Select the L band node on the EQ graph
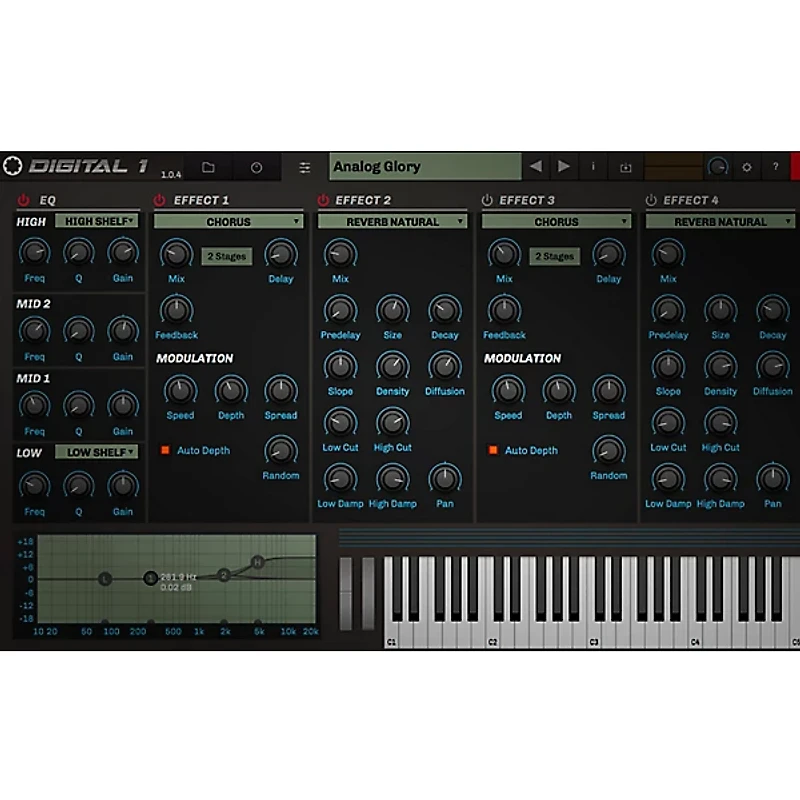800x800 pixels. [105, 579]
